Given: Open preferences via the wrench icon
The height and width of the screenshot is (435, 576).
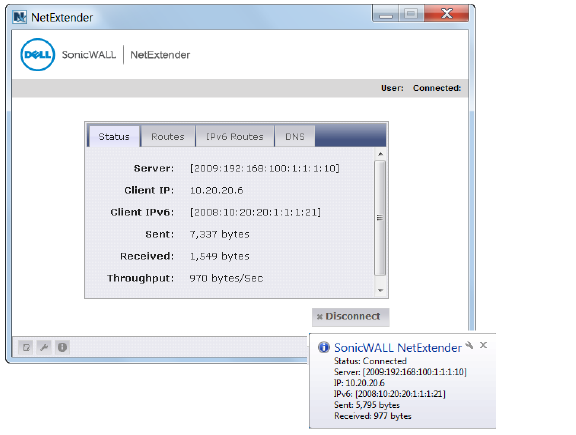Looking at the screenshot, I should [44, 347].
